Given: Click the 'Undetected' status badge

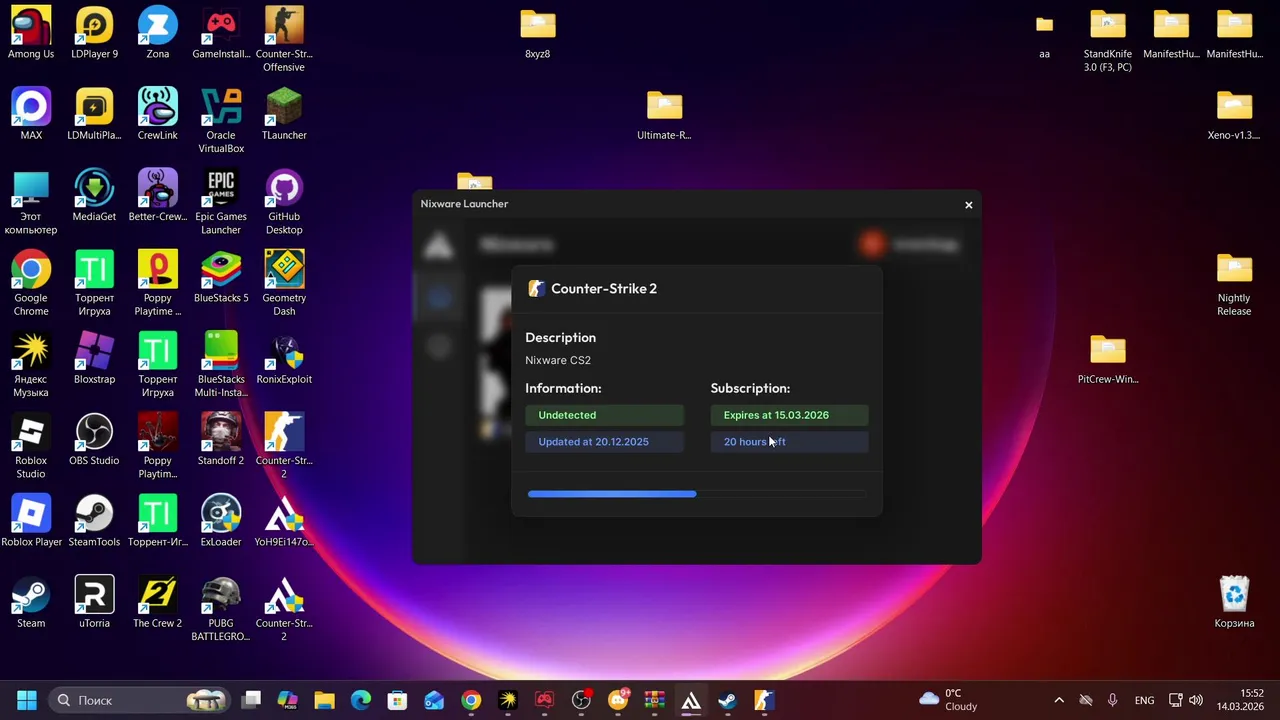Looking at the screenshot, I should [605, 415].
